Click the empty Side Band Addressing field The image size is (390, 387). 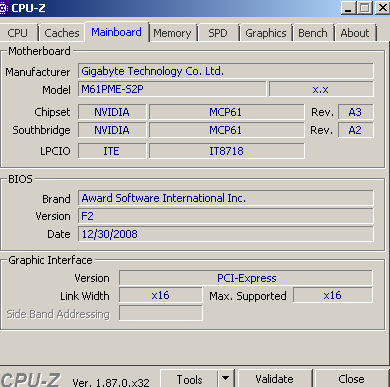(x=161, y=313)
